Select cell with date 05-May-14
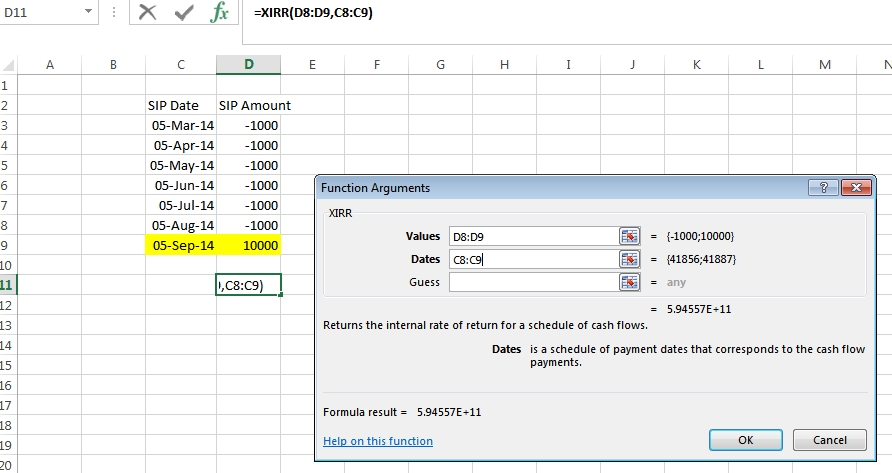892x473 pixels. [181, 165]
